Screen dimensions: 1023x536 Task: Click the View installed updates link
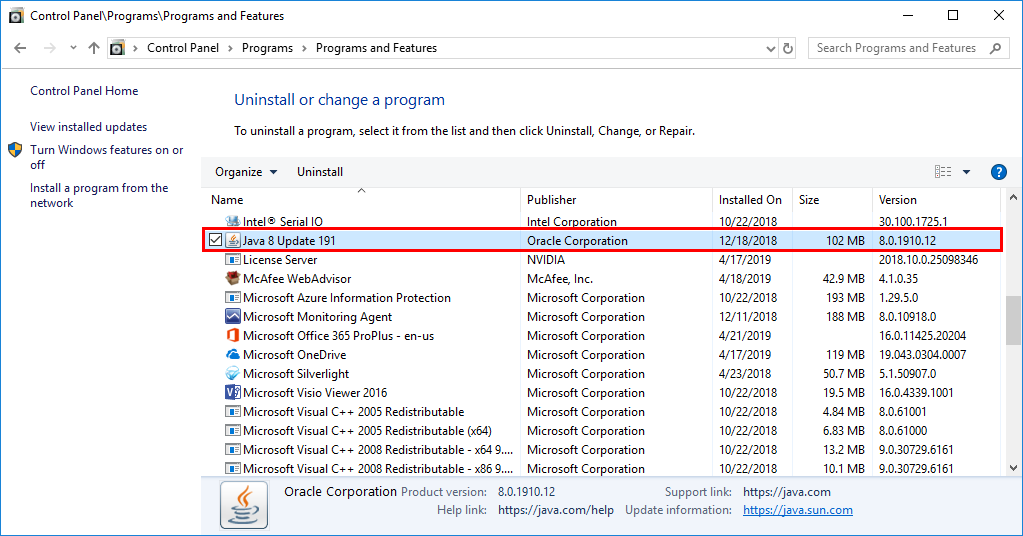tap(88, 127)
